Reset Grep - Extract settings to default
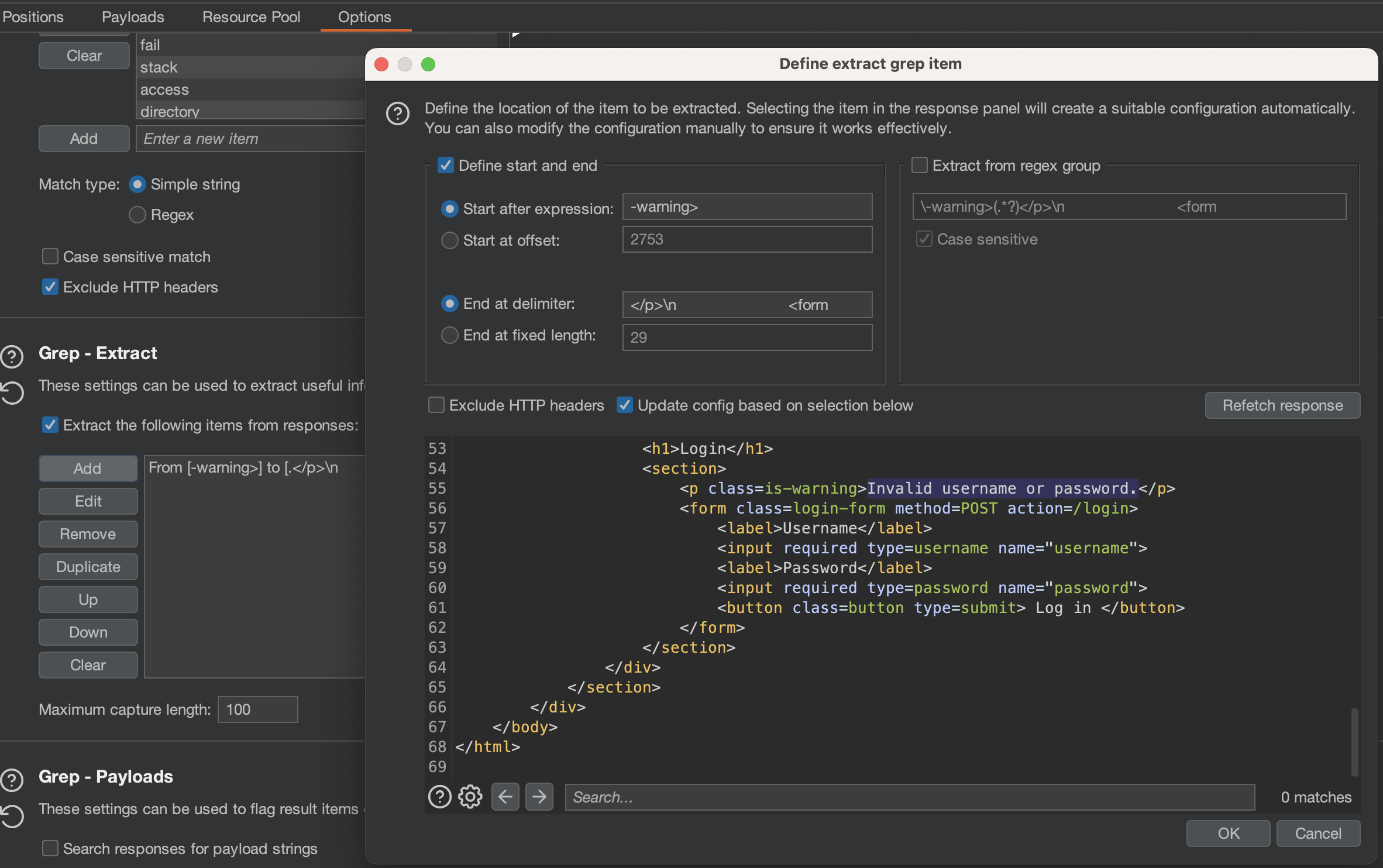This screenshot has height=868, width=1383. 12,392
